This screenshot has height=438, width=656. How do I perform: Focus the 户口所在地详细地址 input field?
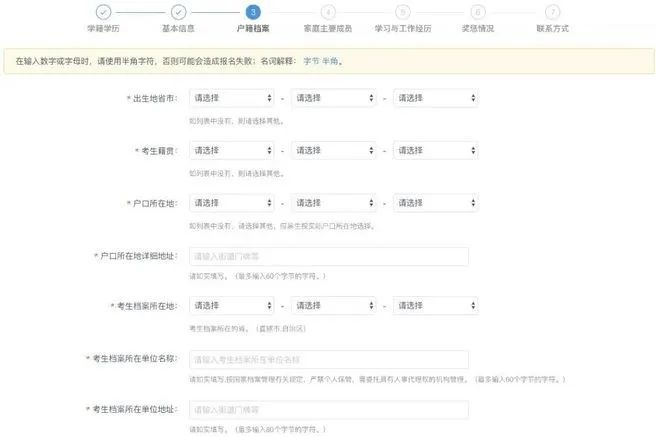click(x=329, y=256)
